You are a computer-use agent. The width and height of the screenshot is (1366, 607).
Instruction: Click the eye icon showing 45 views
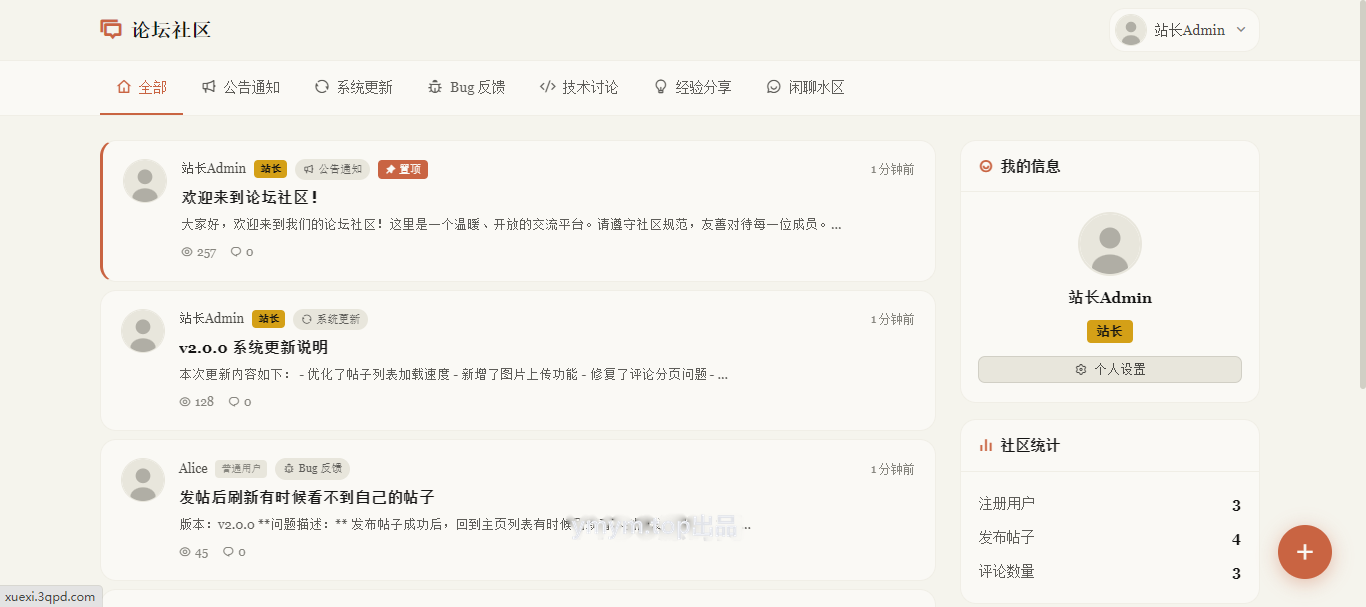(x=184, y=552)
